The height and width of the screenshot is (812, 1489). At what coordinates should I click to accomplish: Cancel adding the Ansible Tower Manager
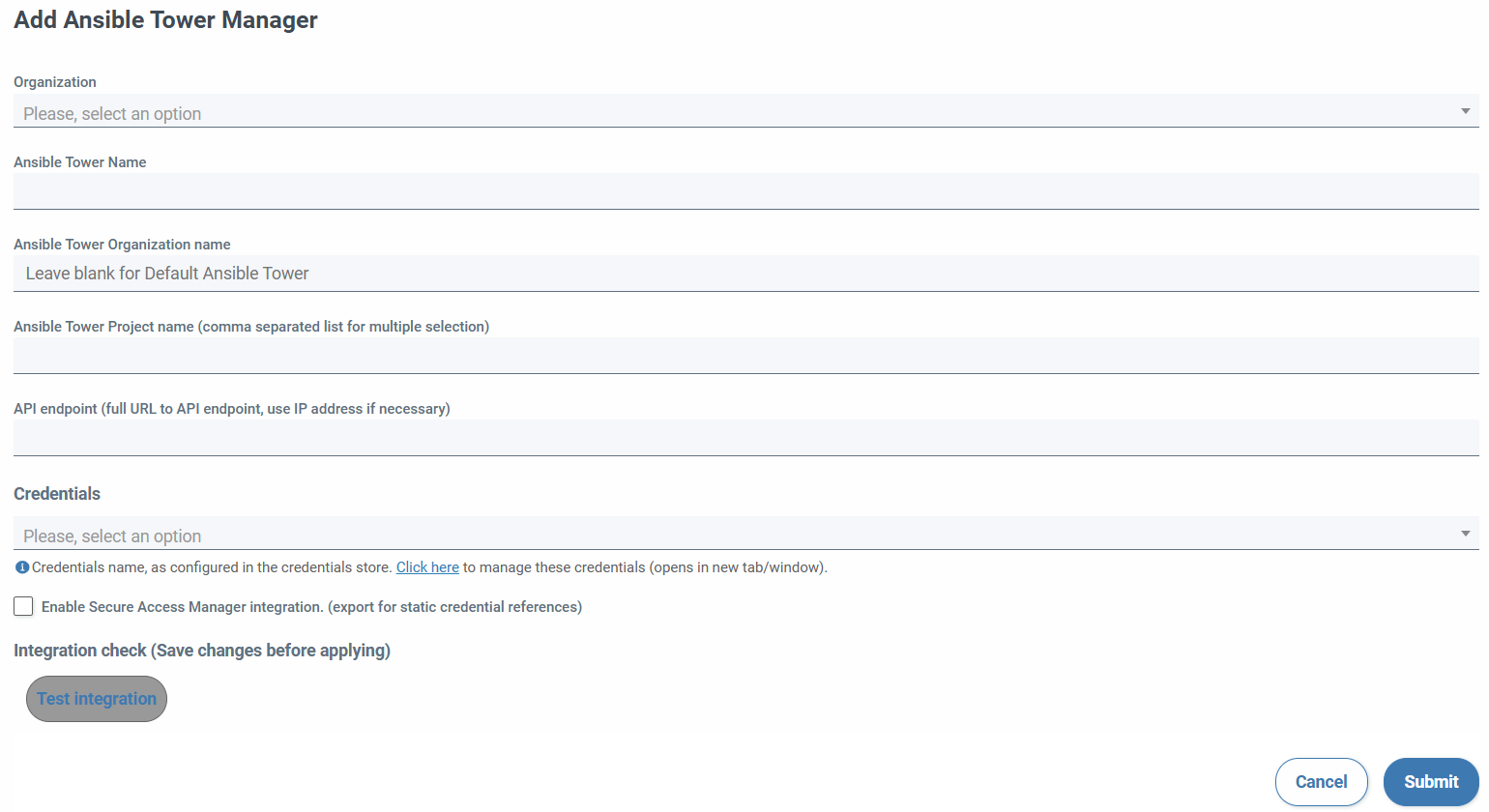(1321, 782)
